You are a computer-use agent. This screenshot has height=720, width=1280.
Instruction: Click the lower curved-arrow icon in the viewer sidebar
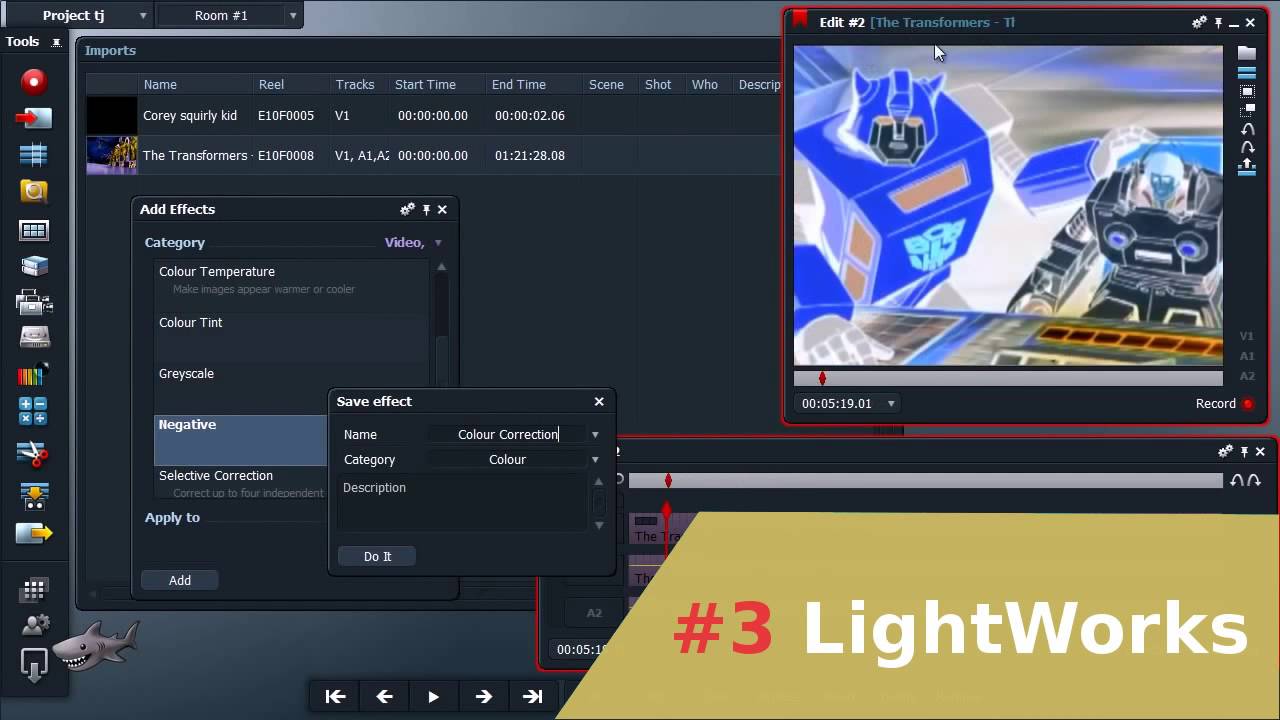tap(1247, 148)
